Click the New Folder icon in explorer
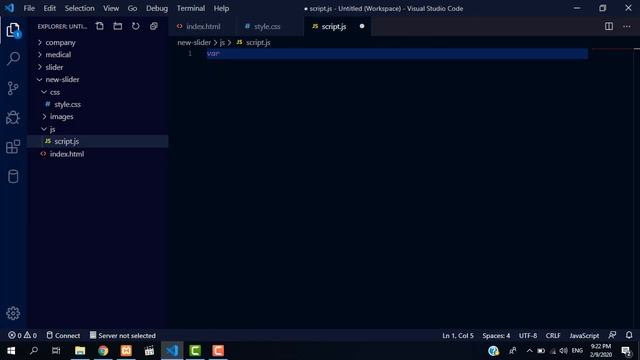 point(118,26)
